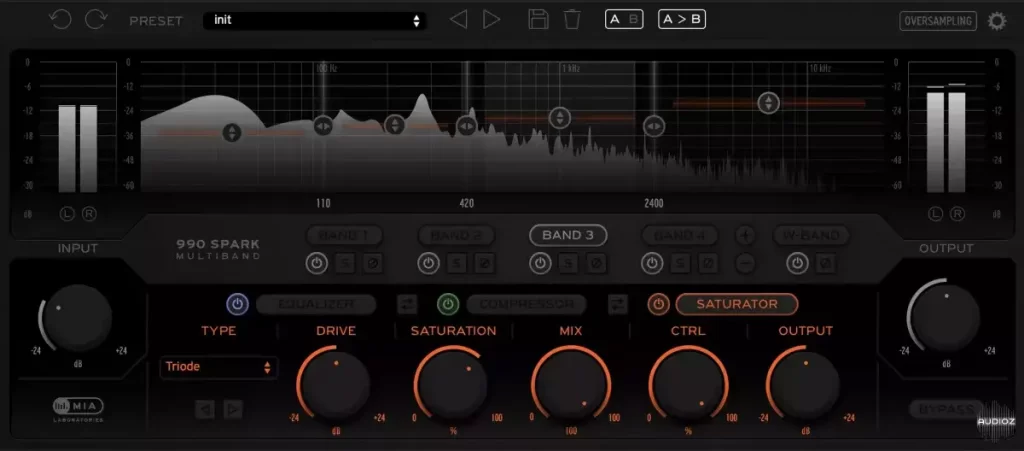Click the Drive knob
This screenshot has height=451, width=1024.
(x=336, y=386)
